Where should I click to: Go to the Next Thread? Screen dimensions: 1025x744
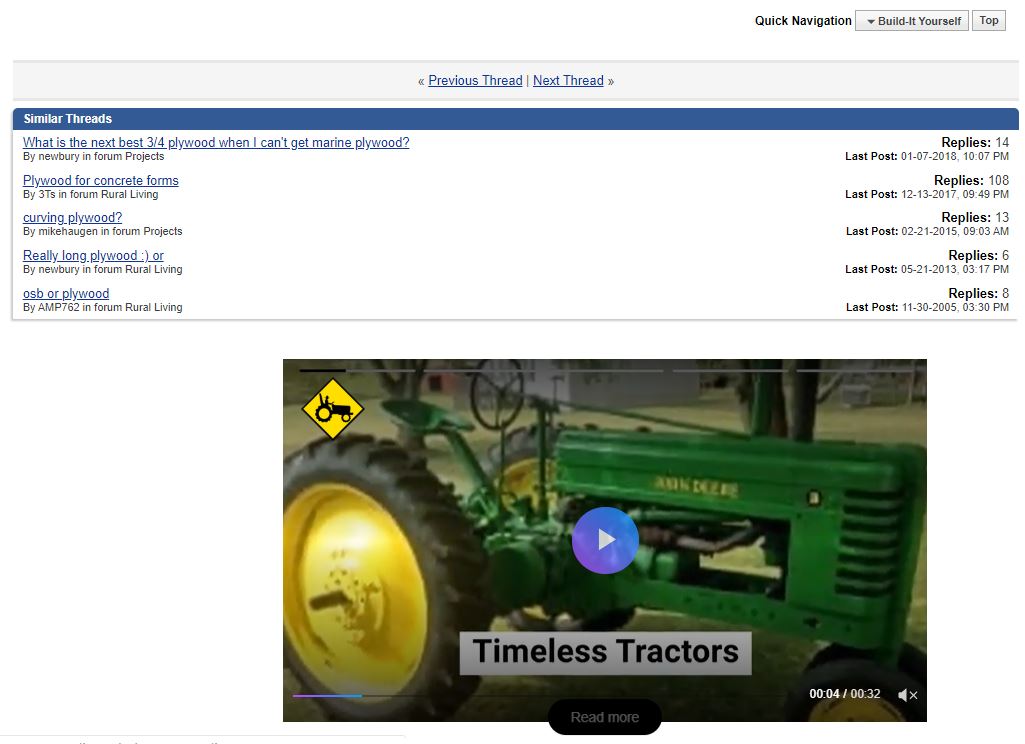click(x=568, y=81)
